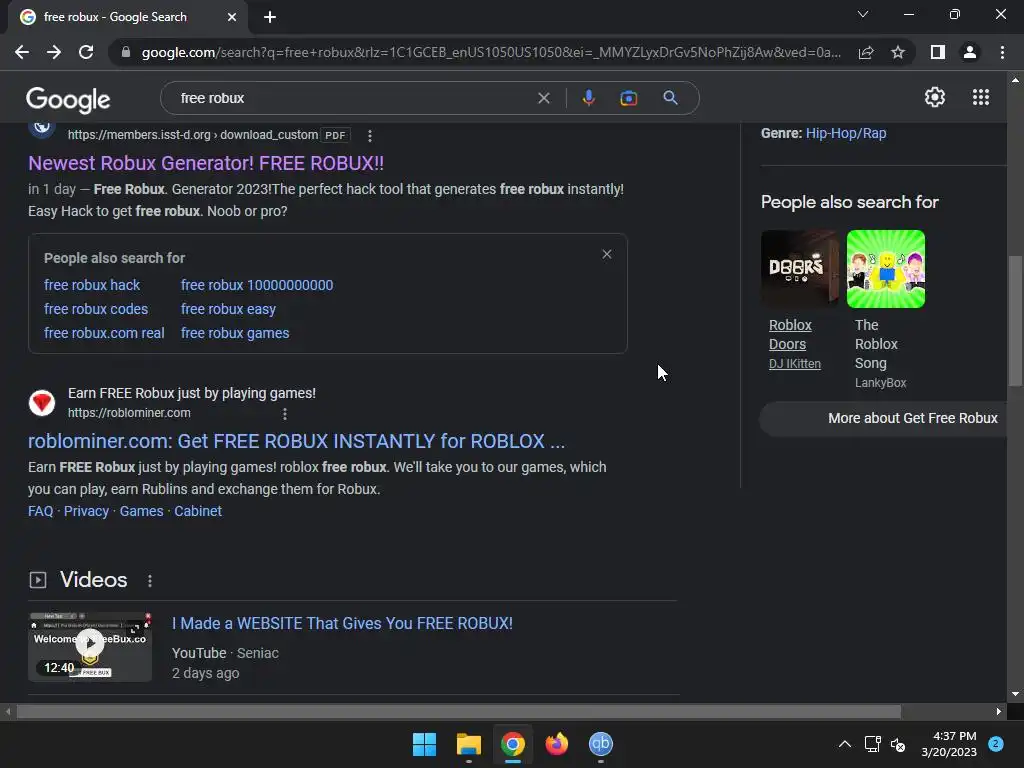Search free robux codes

pyautogui.click(x=96, y=309)
